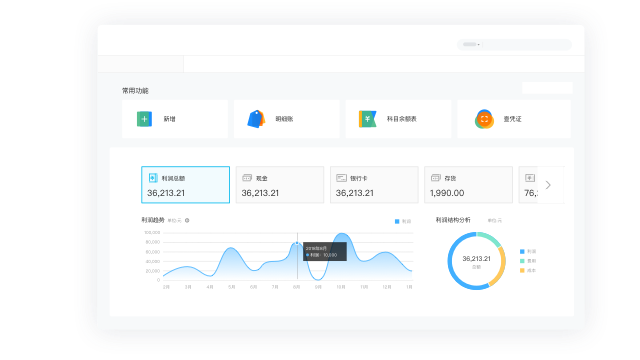Select the 存货 1,990.00 summary card
The width and height of the screenshot is (640, 360).
pyautogui.click(x=468, y=184)
